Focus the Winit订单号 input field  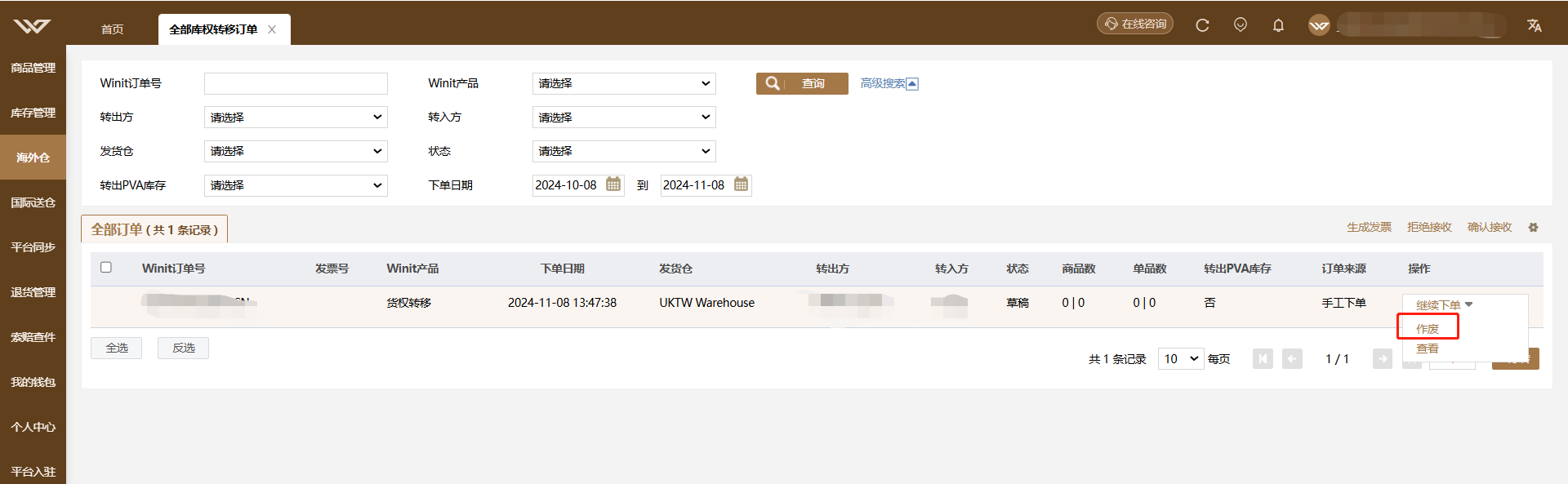pyautogui.click(x=296, y=83)
